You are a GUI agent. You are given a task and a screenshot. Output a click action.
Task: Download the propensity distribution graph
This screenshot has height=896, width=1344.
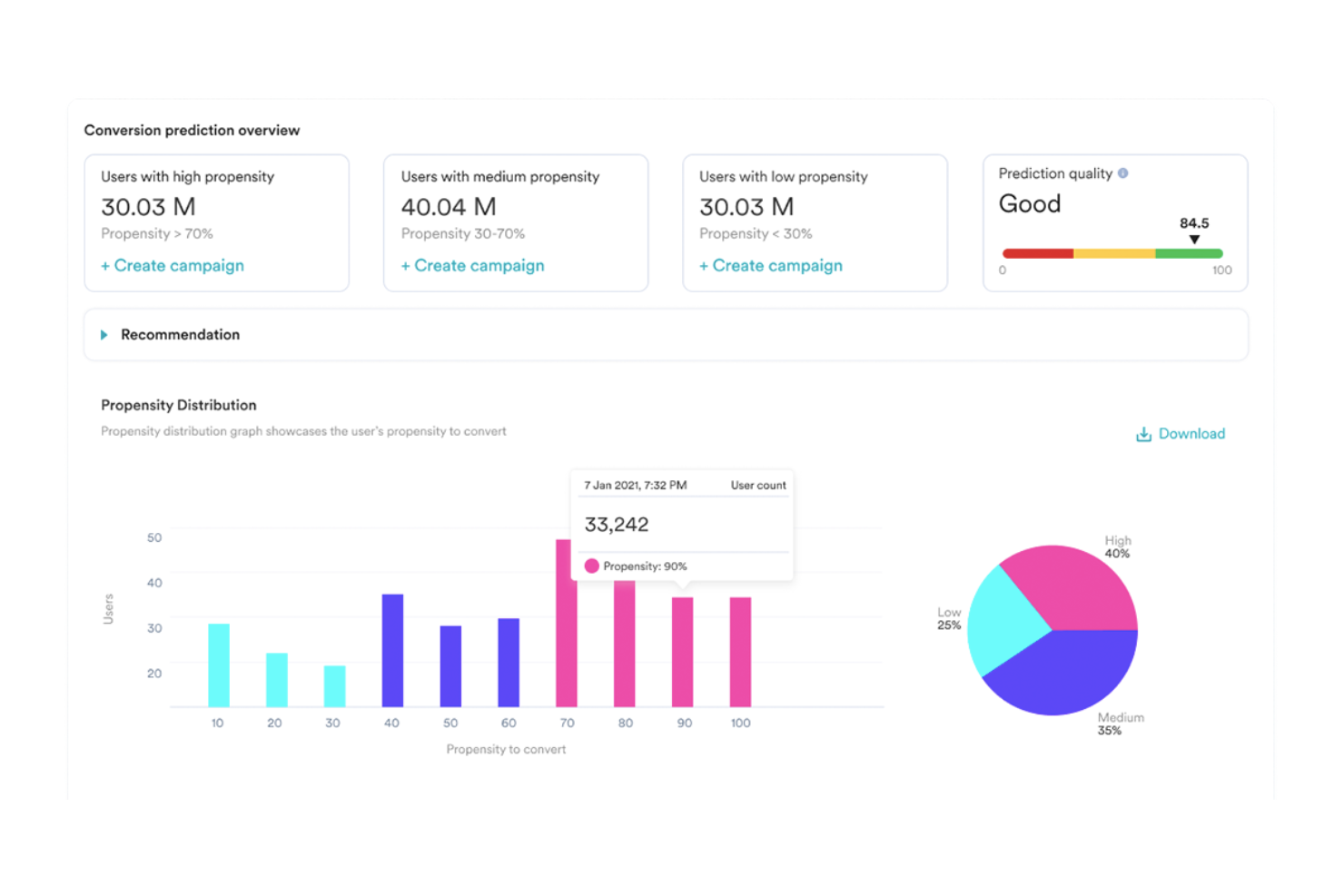1181,434
